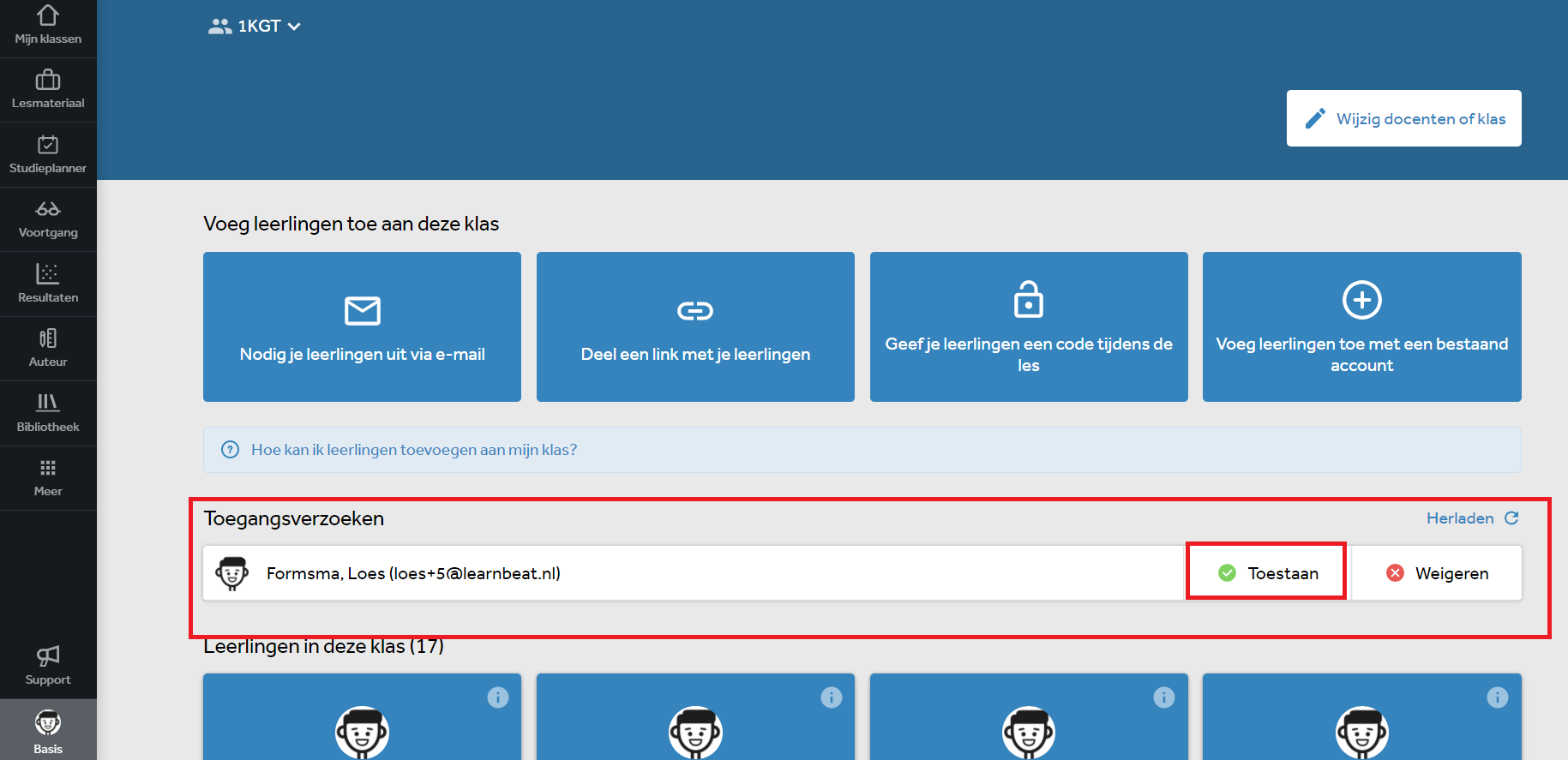Click Deel een link met je leerlingen tile
The width and height of the screenshot is (1568, 760).
click(x=695, y=326)
